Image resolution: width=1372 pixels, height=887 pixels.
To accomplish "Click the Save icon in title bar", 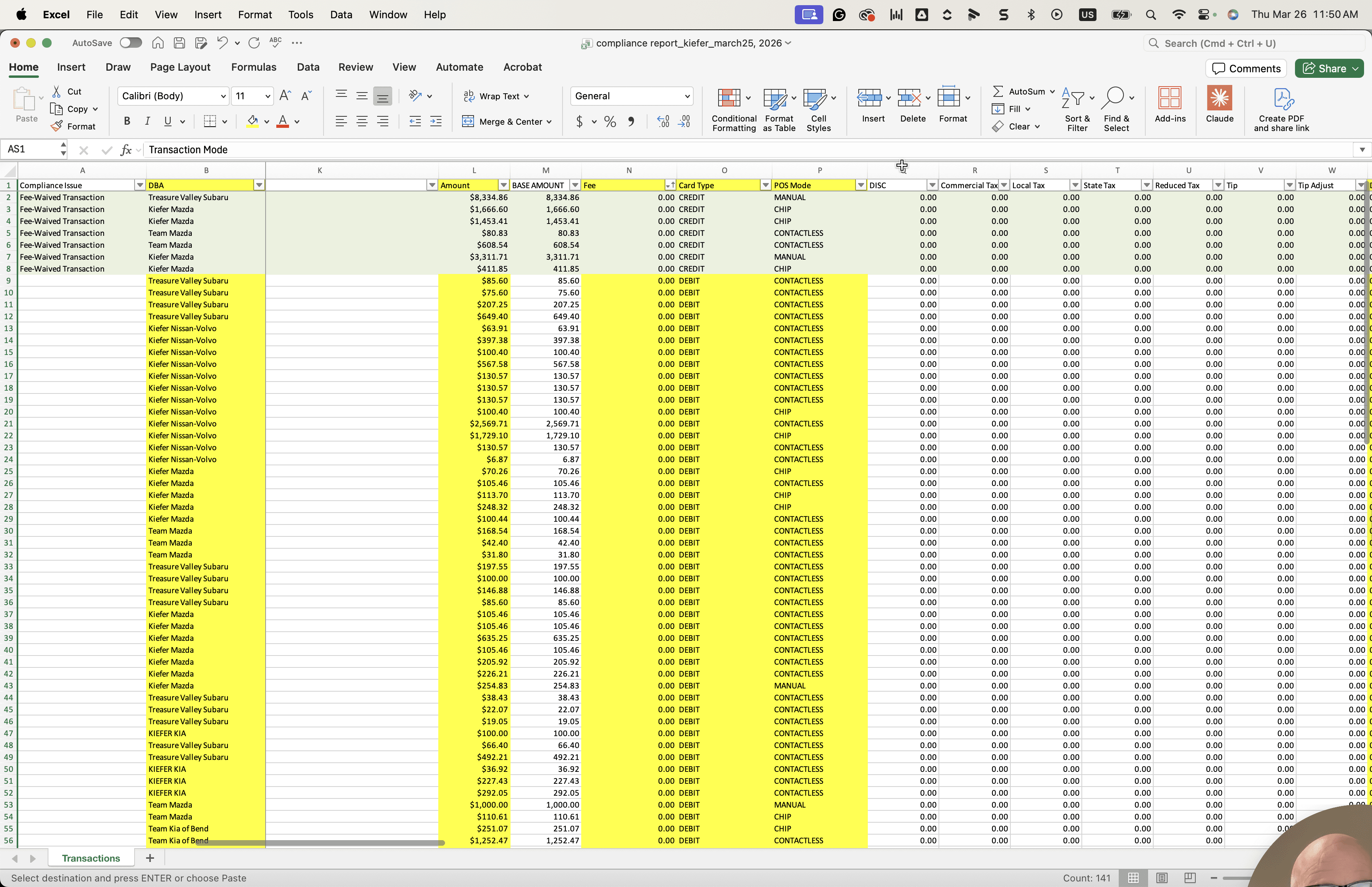I will pos(179,42).
